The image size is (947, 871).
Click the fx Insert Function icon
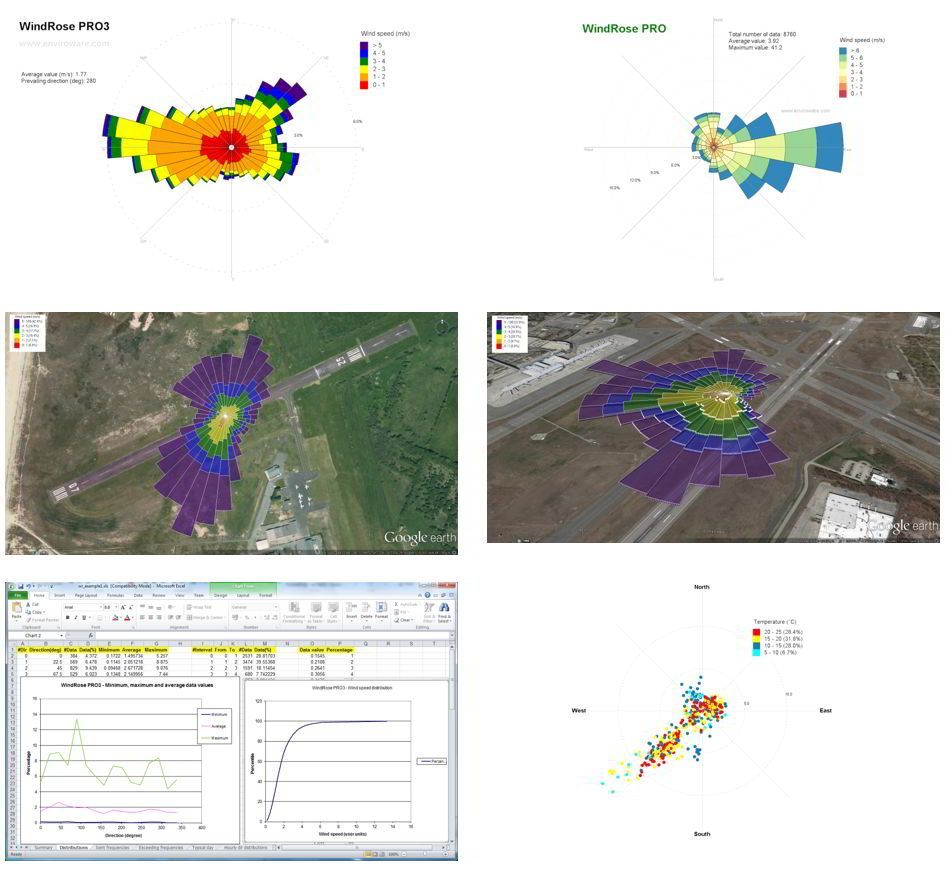(91, 635)
